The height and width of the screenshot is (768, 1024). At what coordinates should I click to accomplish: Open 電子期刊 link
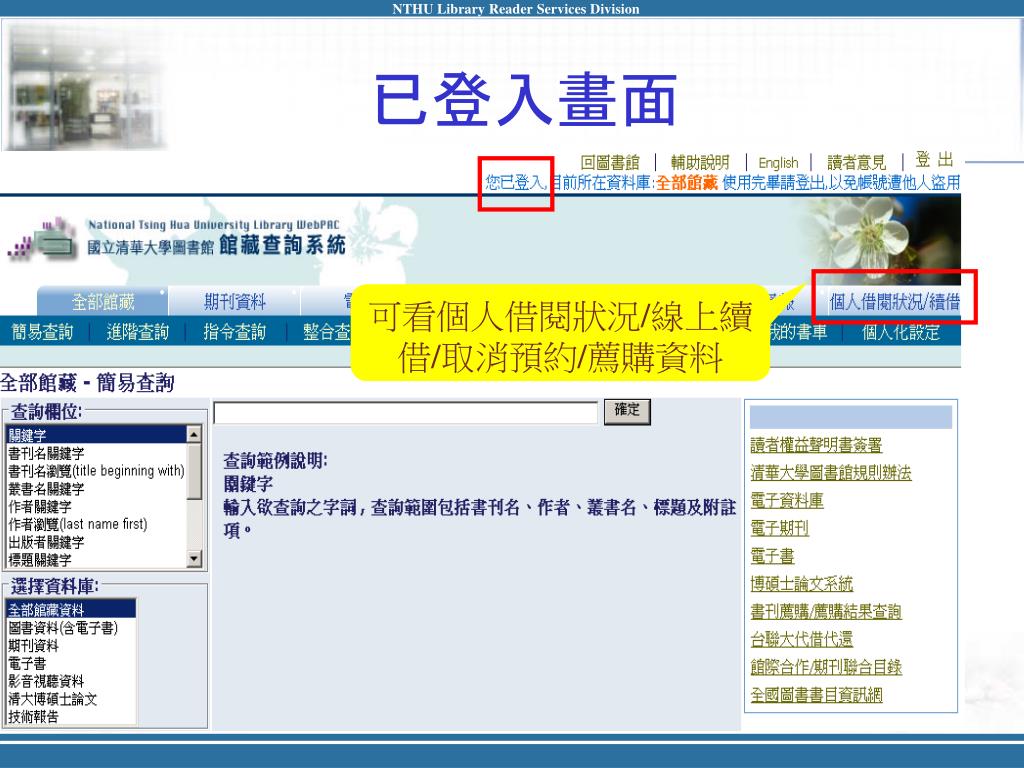click(780, 528)
